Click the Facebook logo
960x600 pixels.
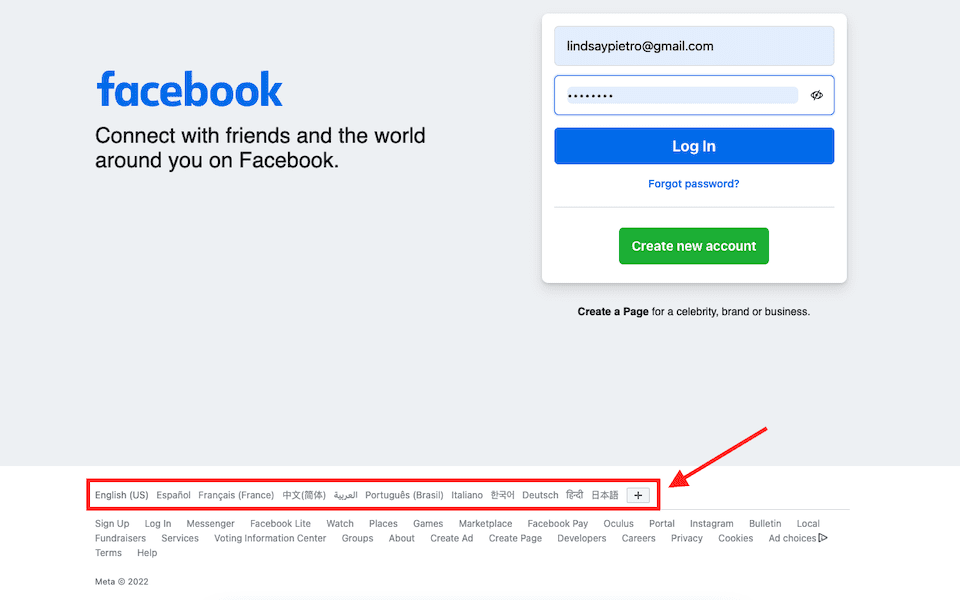pyautogui.click(x=189, y=90)
